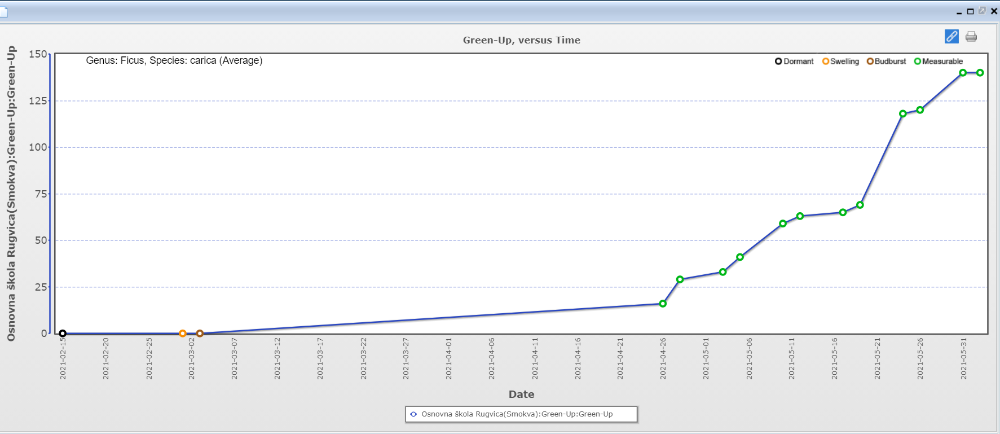Minimize the chart window
The height and width of the screenshot is (434, 1000).
[x=959, y=10]
